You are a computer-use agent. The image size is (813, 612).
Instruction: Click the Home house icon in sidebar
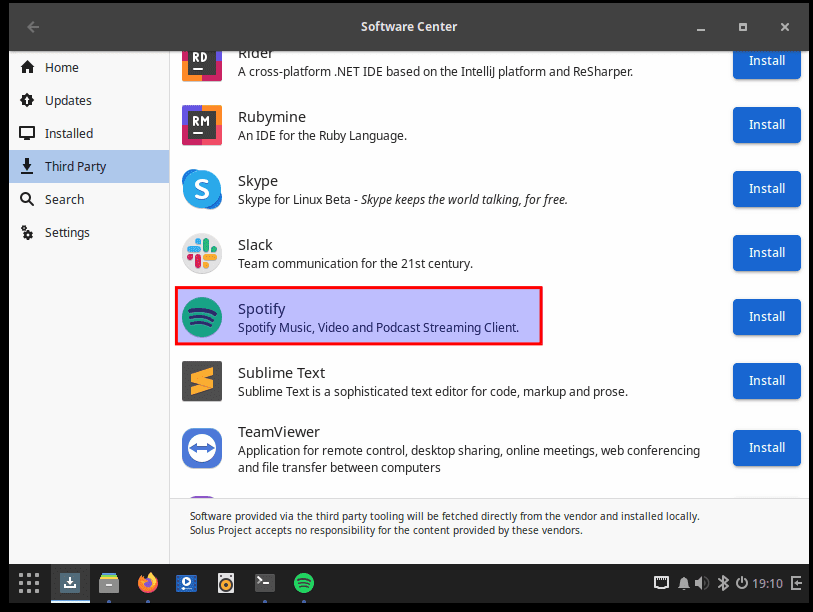(x=27, y=67)
